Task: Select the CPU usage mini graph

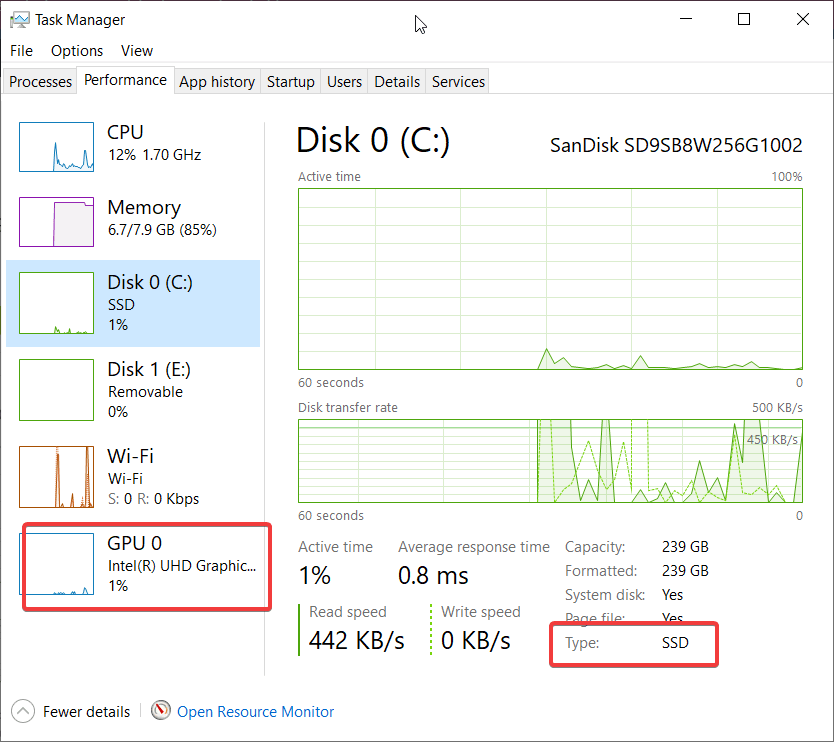Action: point(56,147)
